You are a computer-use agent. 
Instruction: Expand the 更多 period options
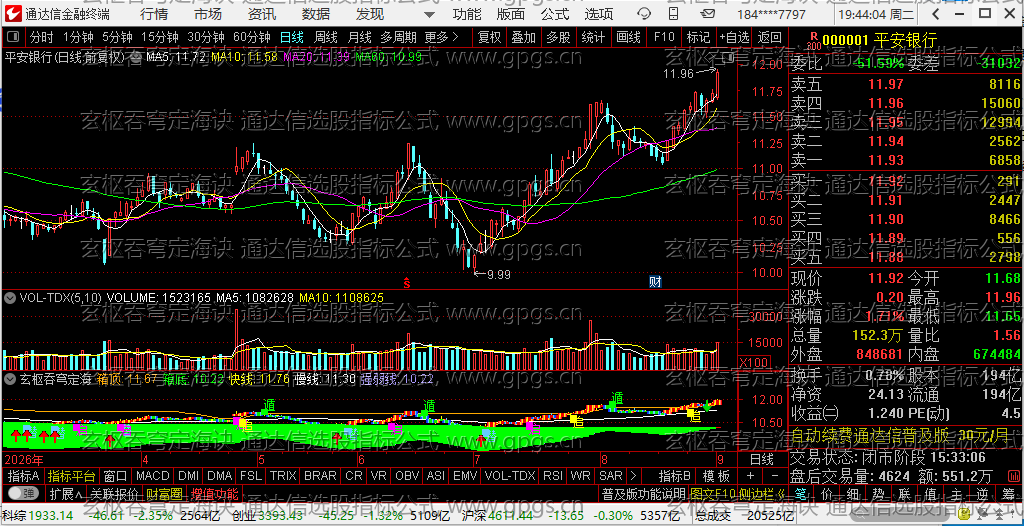tap(441, 37)
